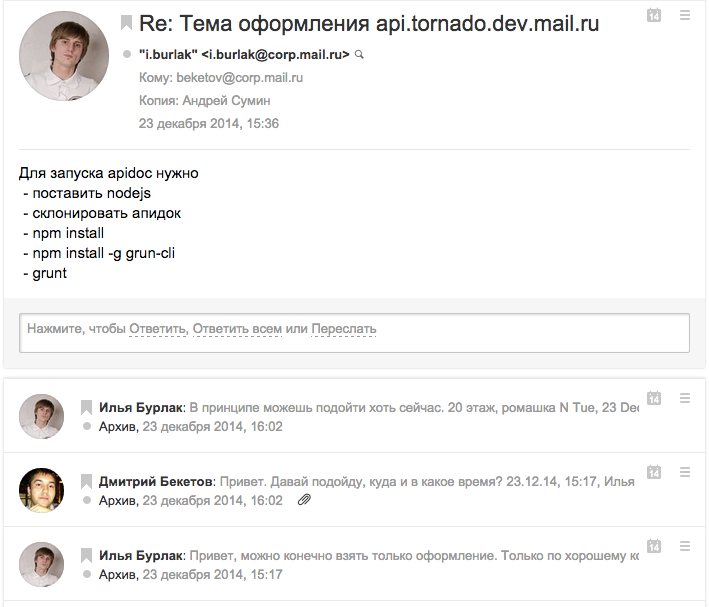Image resolution: width=710 pixels, height=607 pixels.
Task: Toggle the read dot on Дмитрий Бекетов's message
Action: 87,500
